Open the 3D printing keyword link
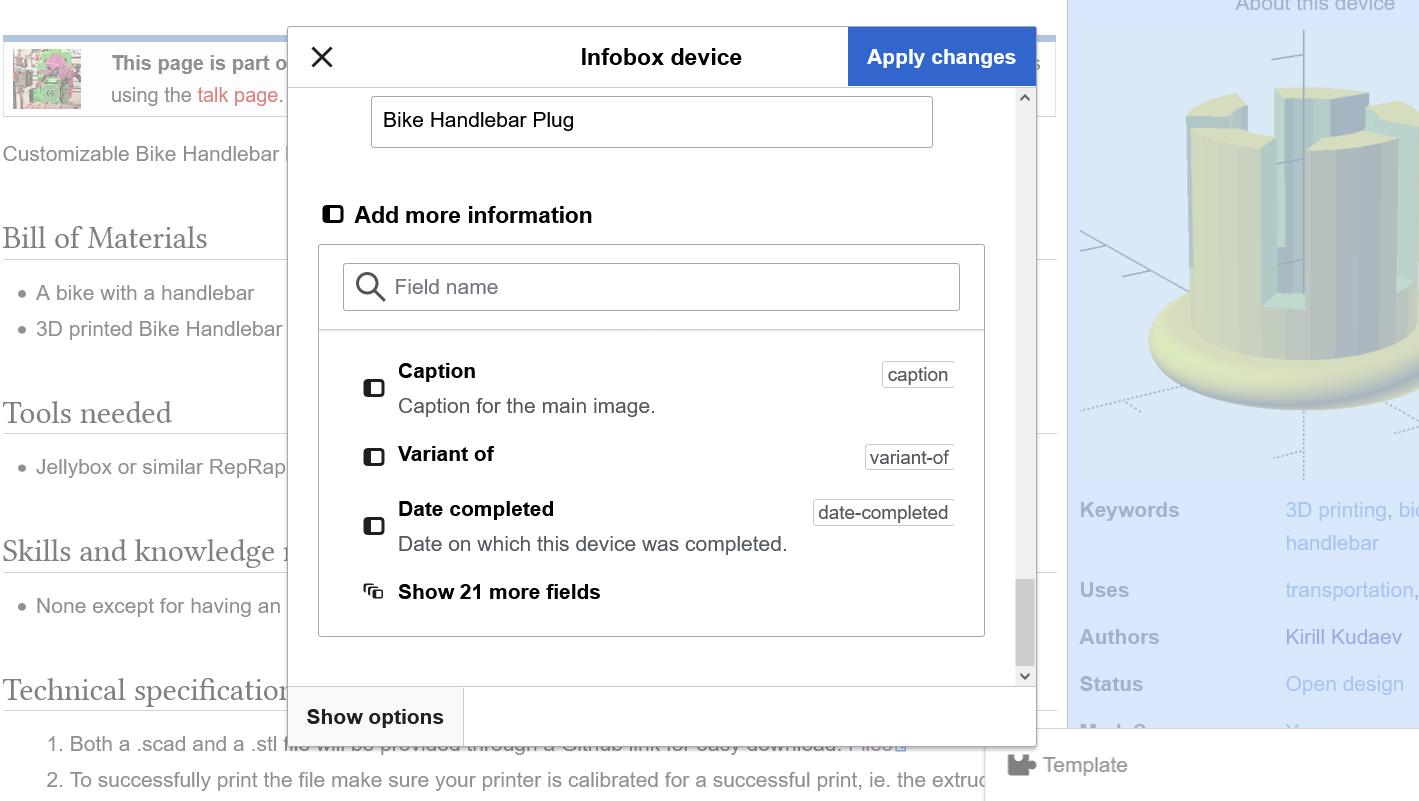This screenshot has height=801, width=1419. pyautogui.click(x=1335, y=510)
